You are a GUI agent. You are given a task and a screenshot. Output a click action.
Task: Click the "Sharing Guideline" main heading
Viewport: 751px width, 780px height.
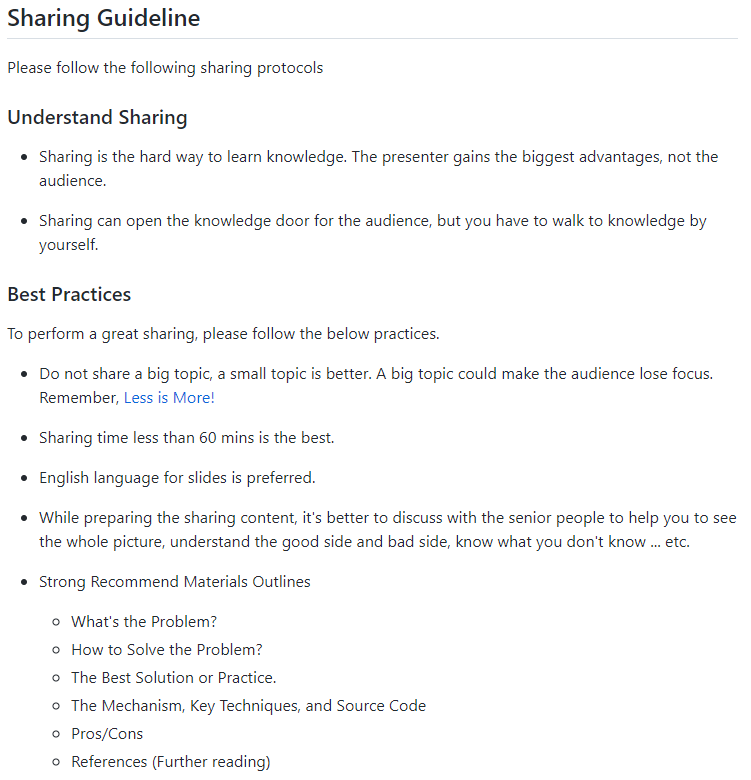pyautogui.click(x=103, y=18)
